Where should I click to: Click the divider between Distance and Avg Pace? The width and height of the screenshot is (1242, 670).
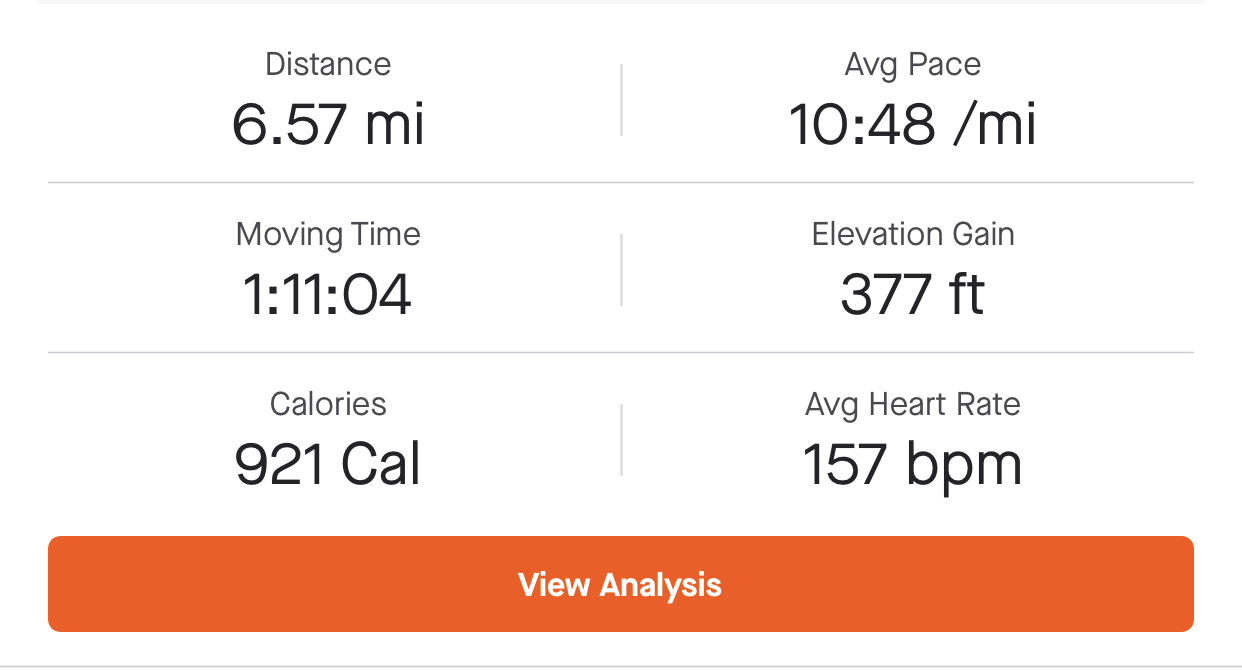coord(621,100)
